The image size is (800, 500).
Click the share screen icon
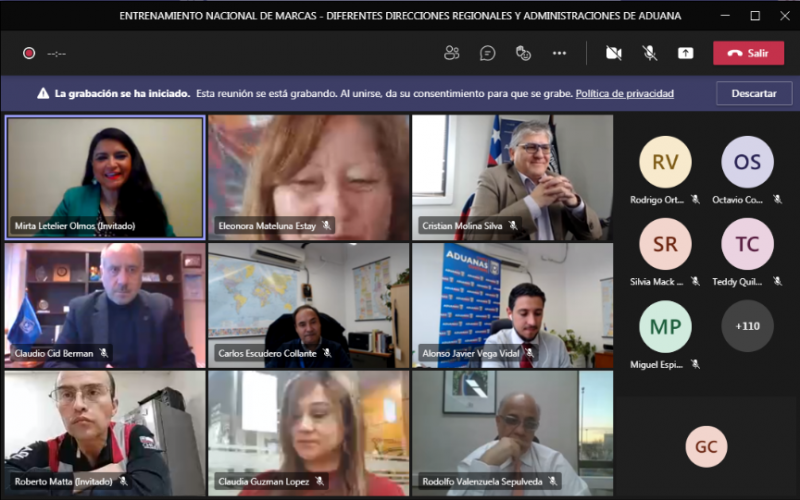click(x=685, y=53)
